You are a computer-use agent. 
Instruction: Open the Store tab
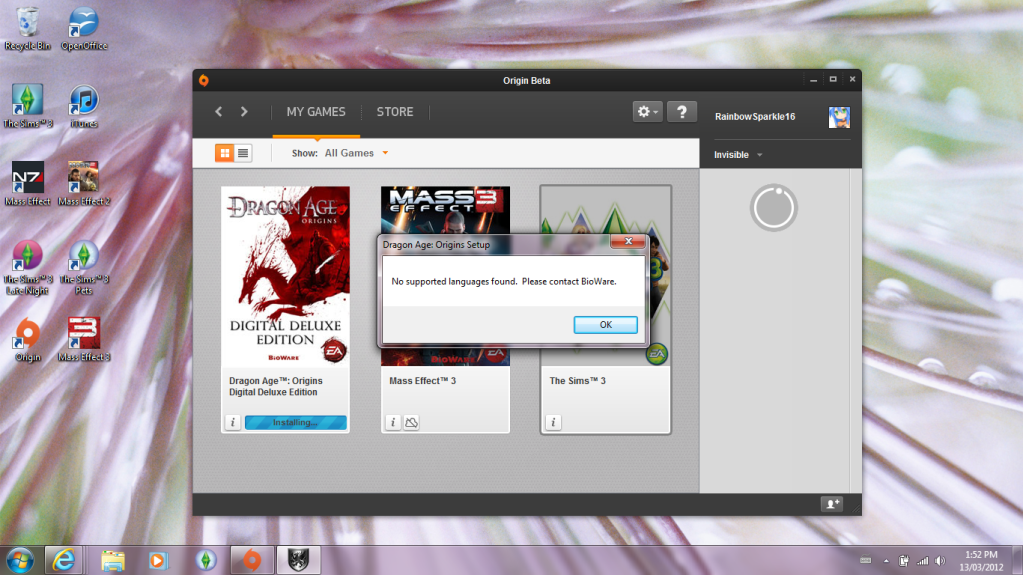click(394, 112)
